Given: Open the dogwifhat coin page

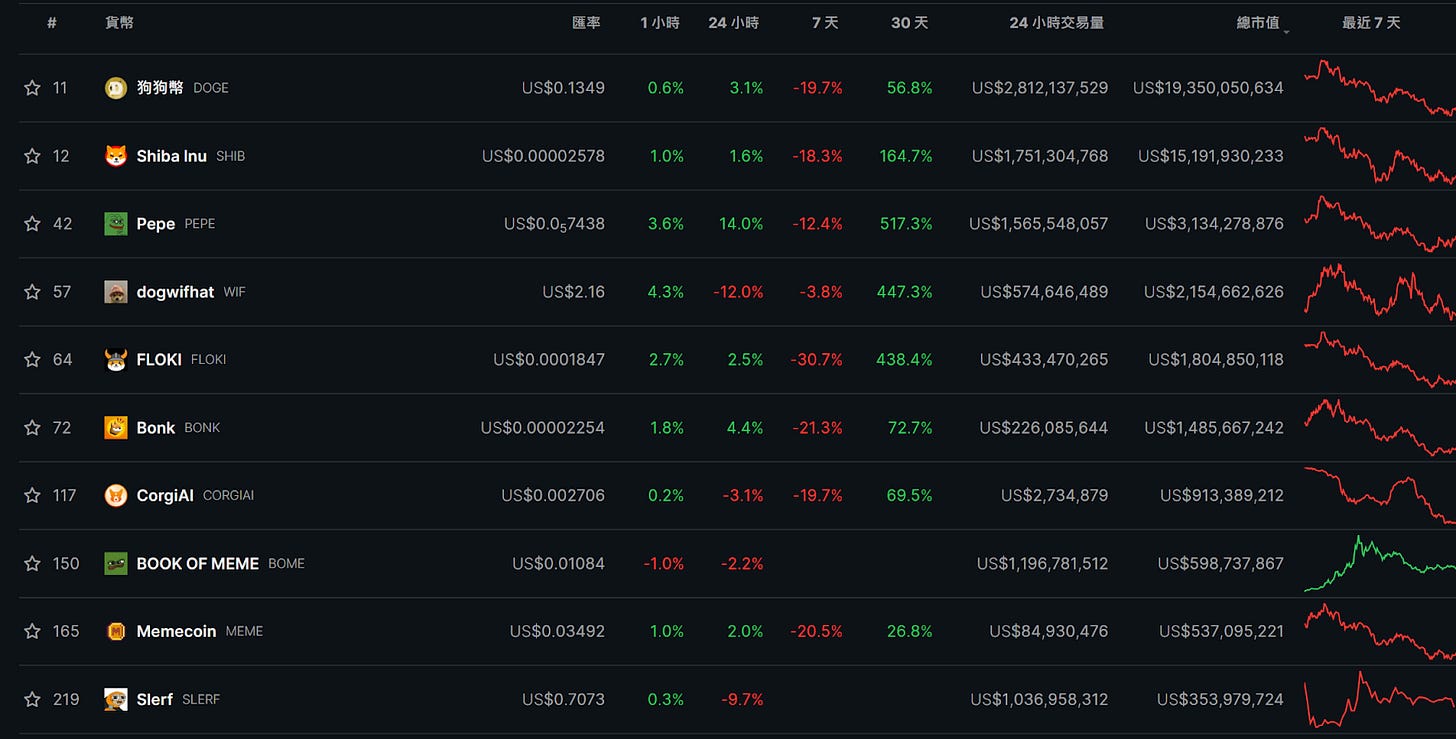Looking at the screenshot, I should 175,292.
